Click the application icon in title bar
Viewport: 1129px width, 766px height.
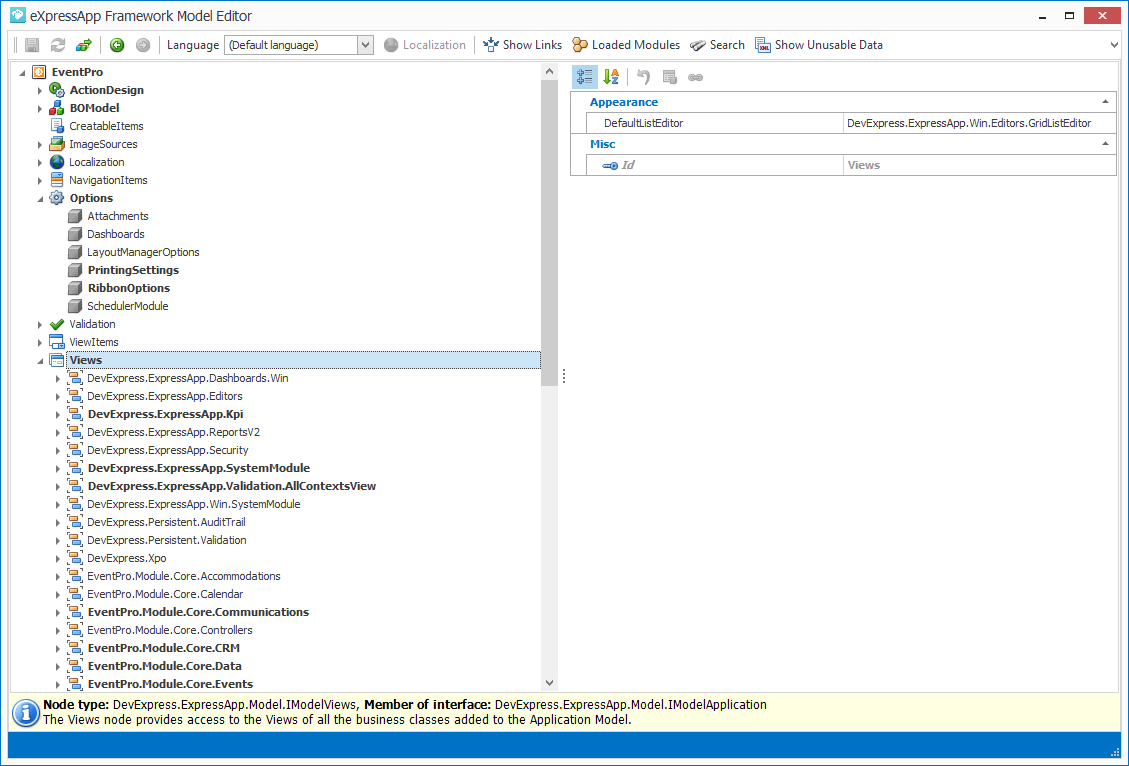click(17, 15)
